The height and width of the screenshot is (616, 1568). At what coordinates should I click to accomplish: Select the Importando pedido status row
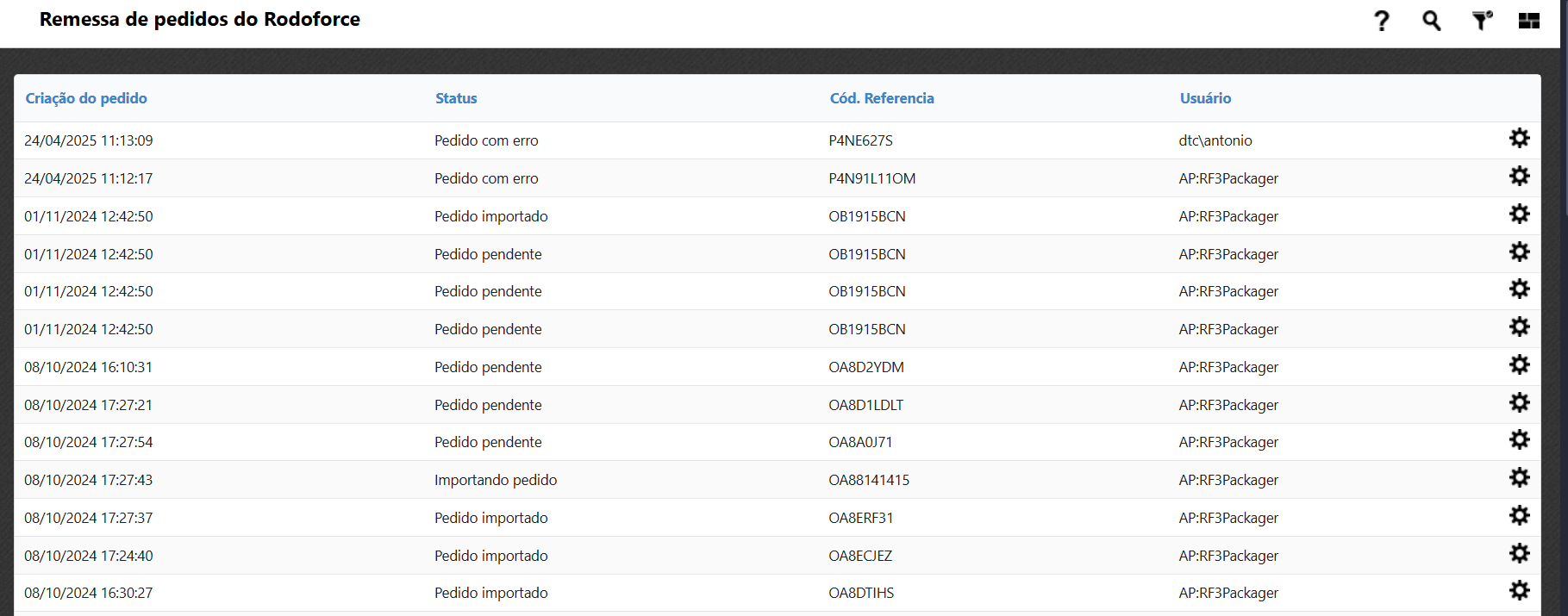click(x=496, y=480)
